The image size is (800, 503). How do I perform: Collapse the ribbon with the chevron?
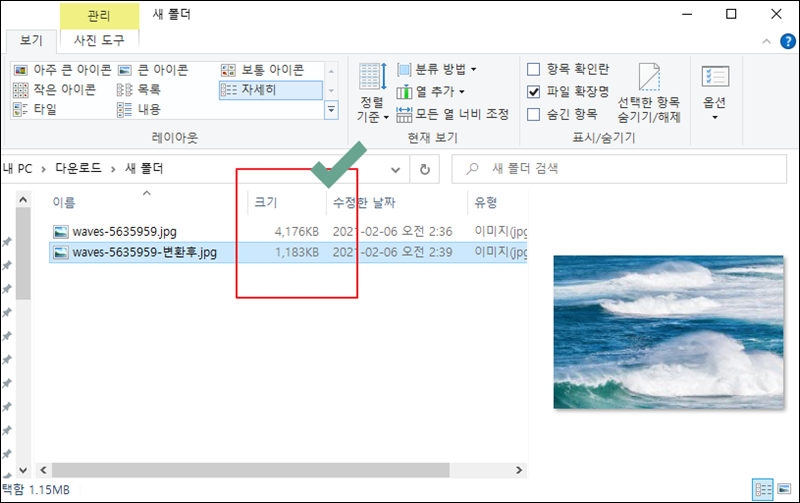click(766, 41)
